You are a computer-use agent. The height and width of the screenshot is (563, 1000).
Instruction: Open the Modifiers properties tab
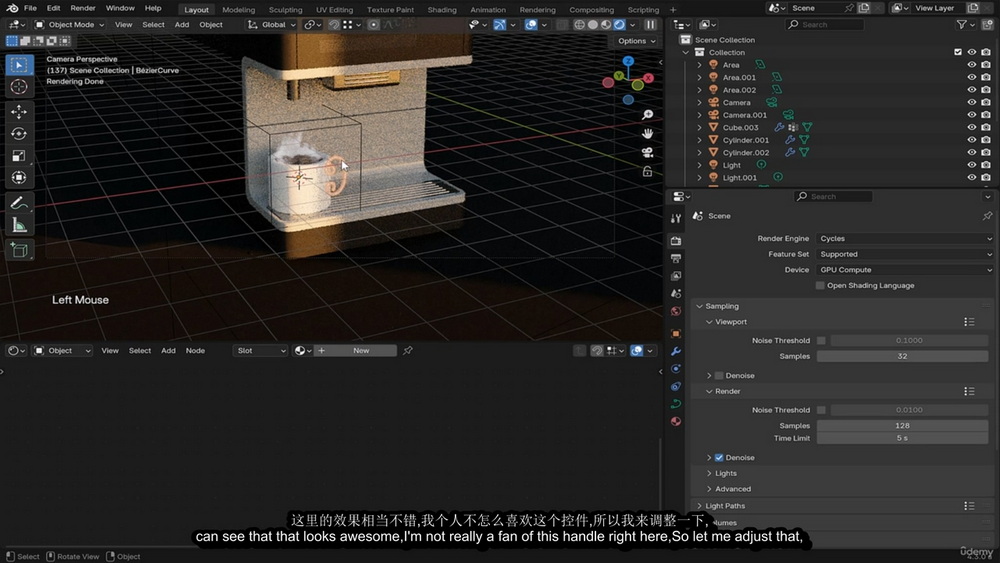coord(676,351)
